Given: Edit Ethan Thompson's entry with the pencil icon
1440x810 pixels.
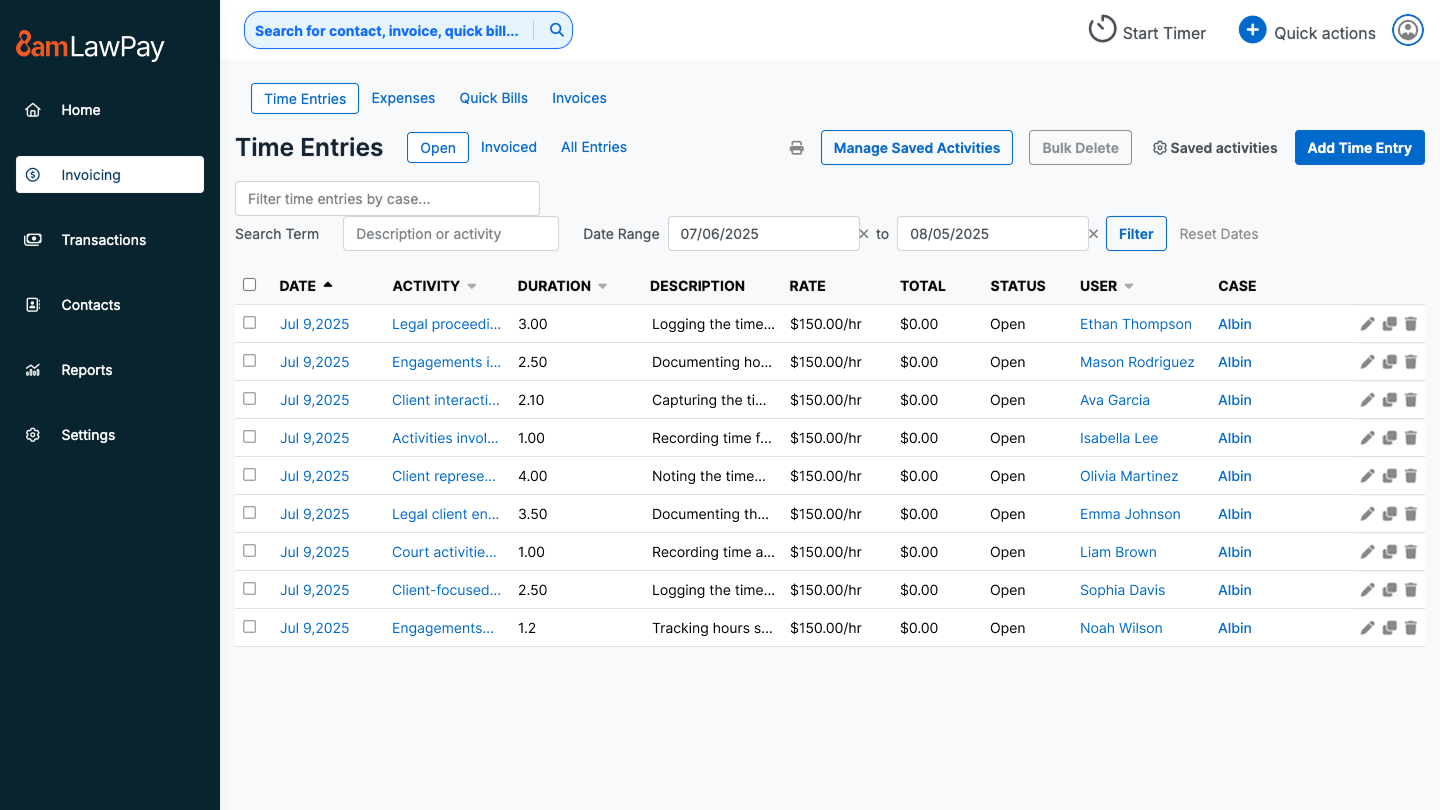Looking at the screenshot, I should pos(1367,323).
